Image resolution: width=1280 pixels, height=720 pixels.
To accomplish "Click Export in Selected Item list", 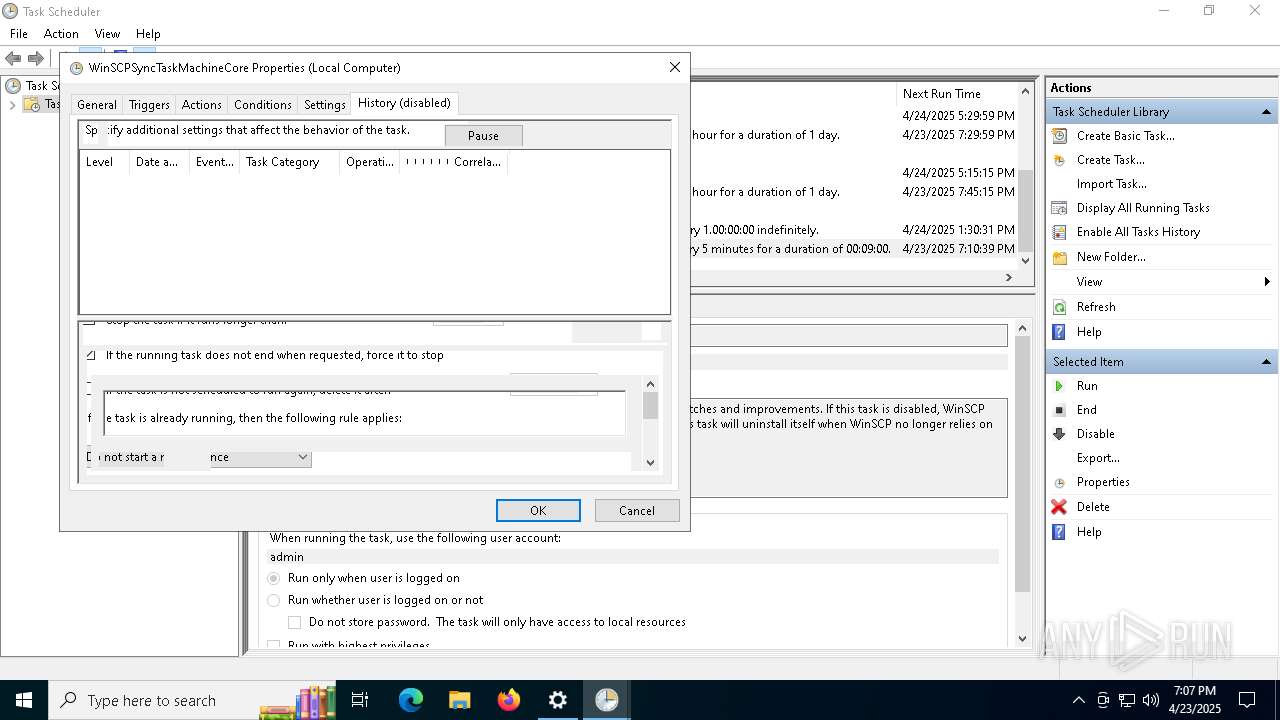I will pos(1098,458).
